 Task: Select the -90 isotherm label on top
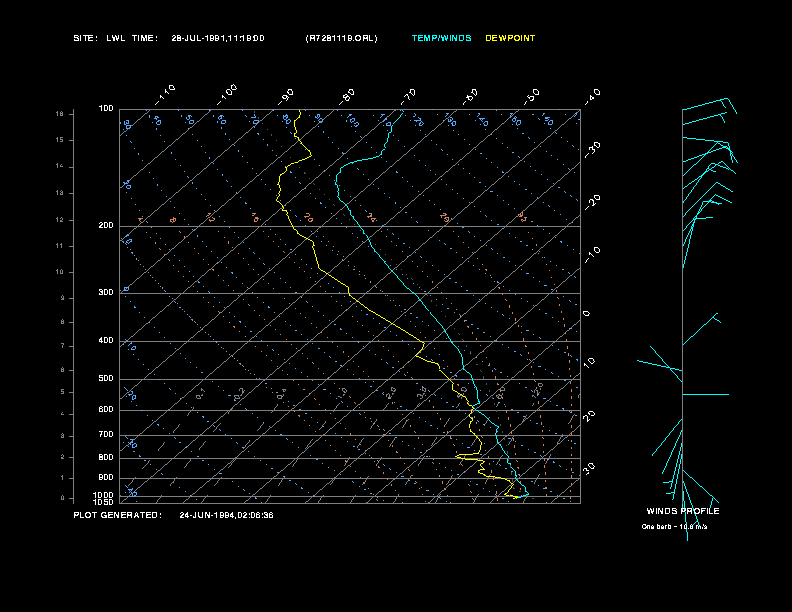(286, 97)
